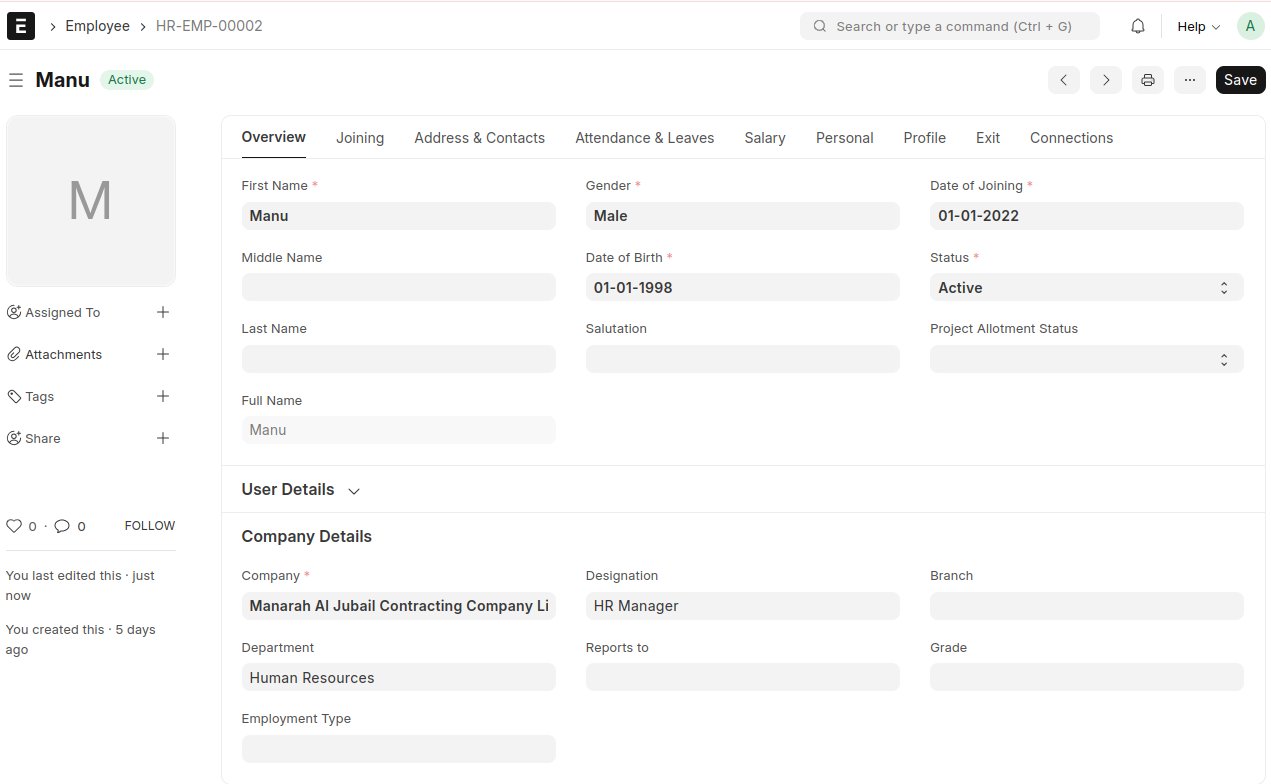Click the Middle Name input field
1271x784 pixels.
[398, 287]
